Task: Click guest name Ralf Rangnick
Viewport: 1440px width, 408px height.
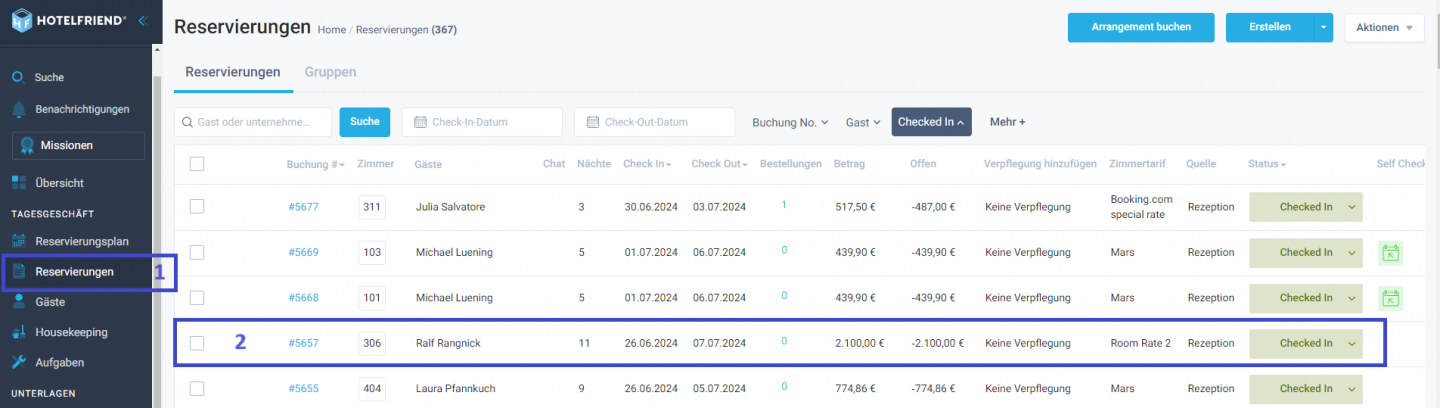Action: pyautogui.click(x=448, y=343)
